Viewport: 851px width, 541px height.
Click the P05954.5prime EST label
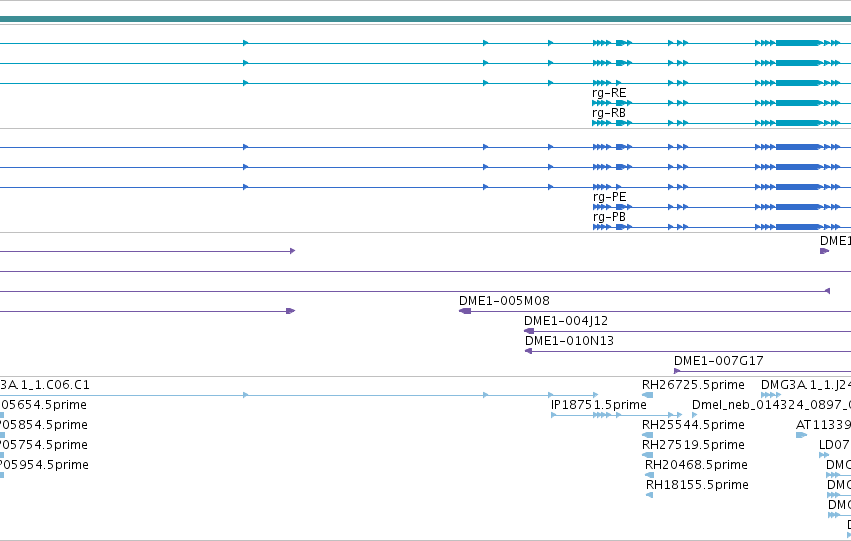coord(45,465)
